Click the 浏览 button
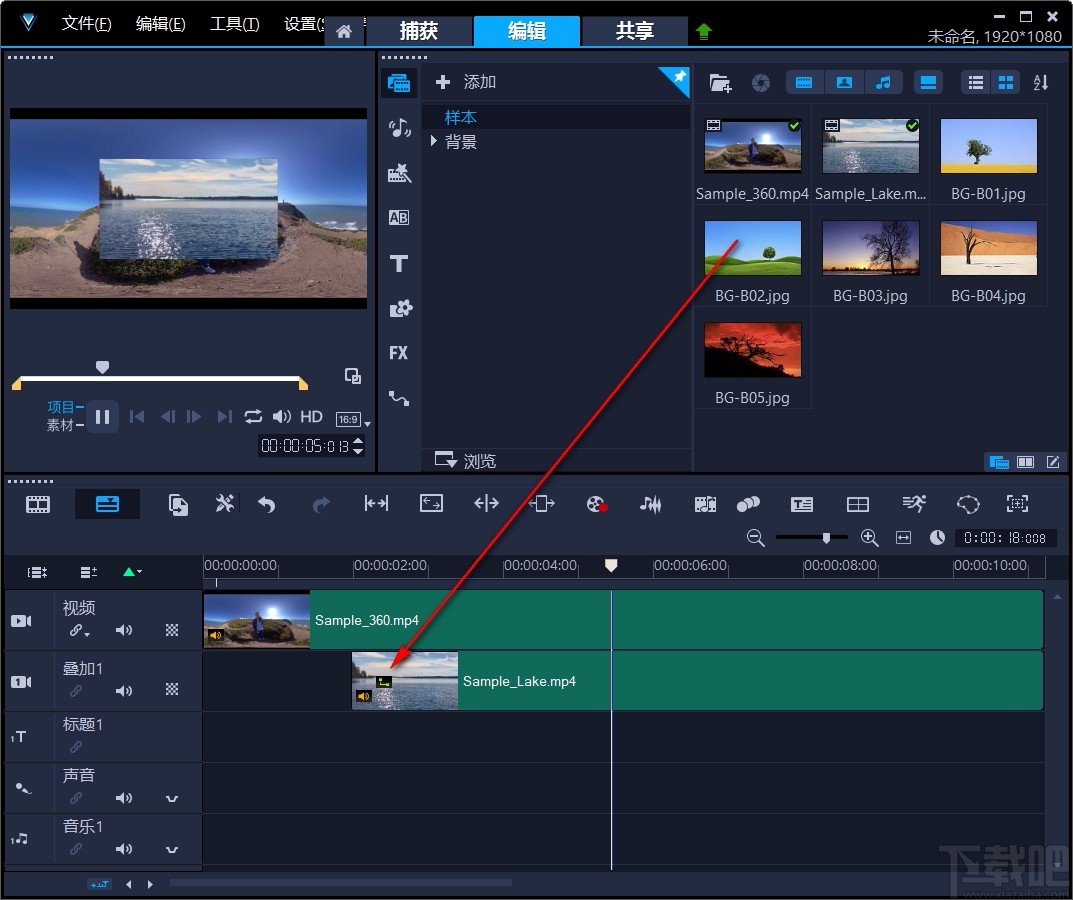Viewport: 1073px width, 900px height. (x=466, y=461)
